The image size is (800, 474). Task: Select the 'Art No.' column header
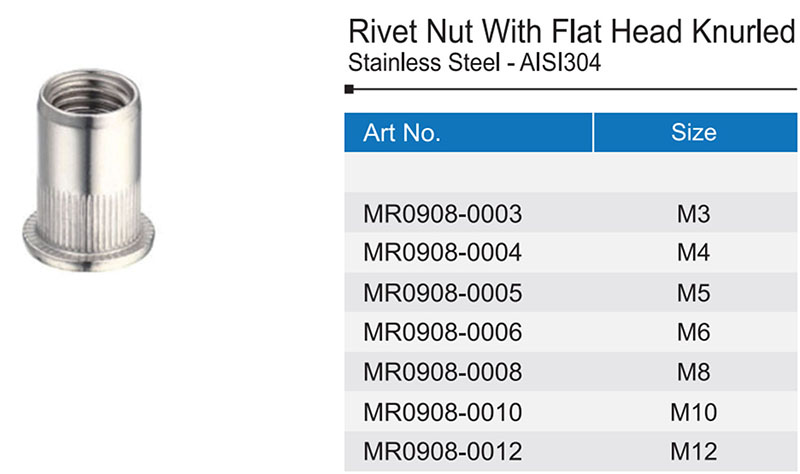click(x=402, y=133)
